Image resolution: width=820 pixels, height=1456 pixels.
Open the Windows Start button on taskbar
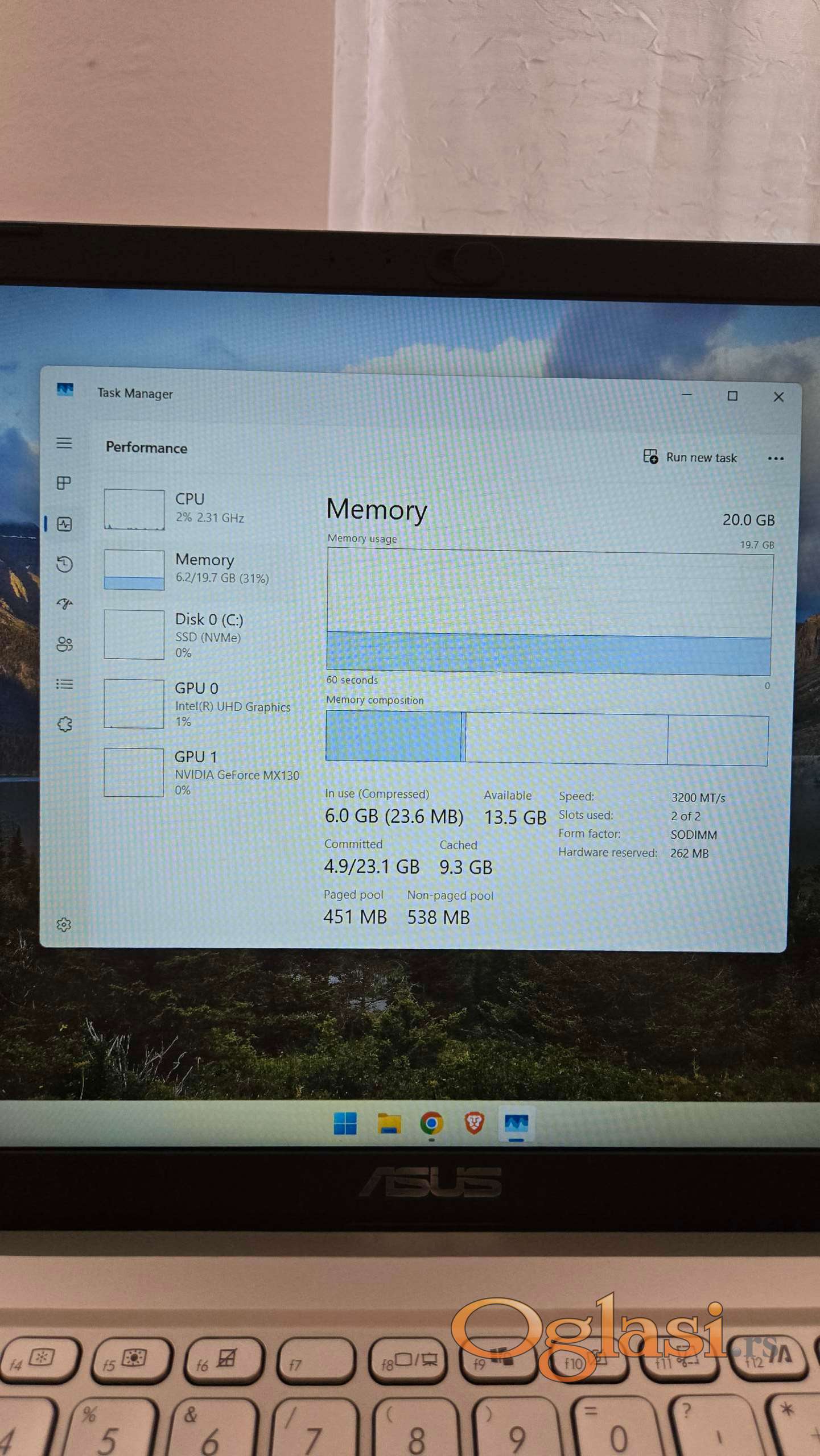345,1123
